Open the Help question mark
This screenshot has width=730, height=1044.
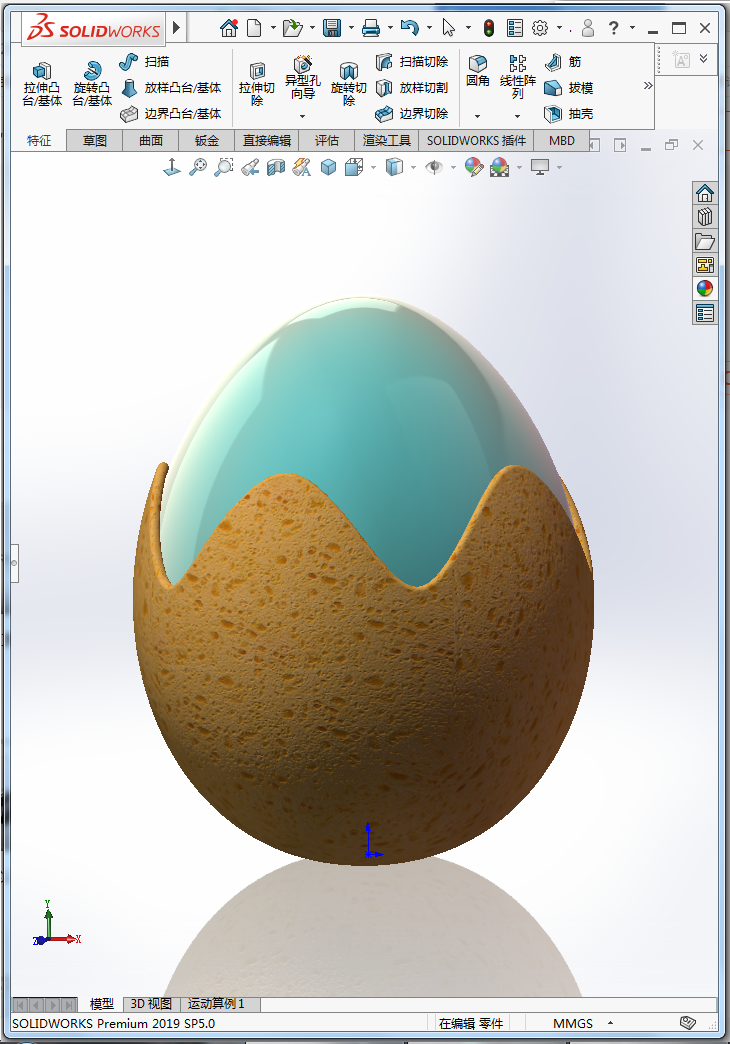(x=613, y=28)
